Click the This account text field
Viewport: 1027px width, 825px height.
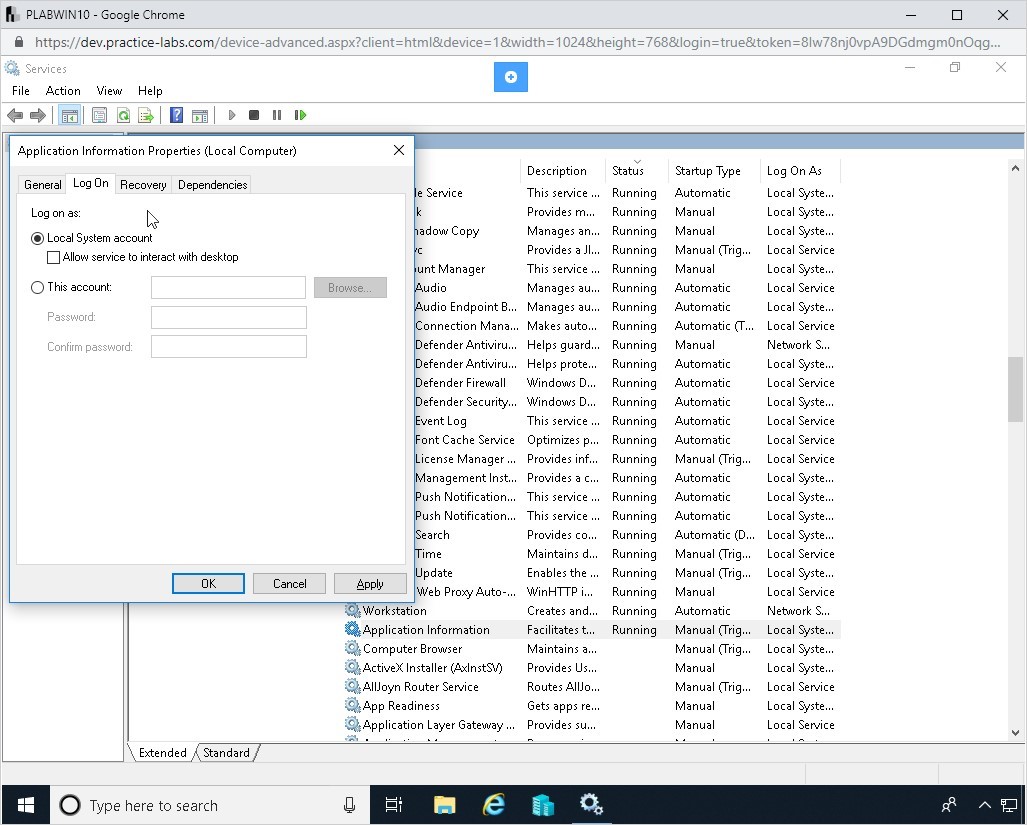(229, 287)
